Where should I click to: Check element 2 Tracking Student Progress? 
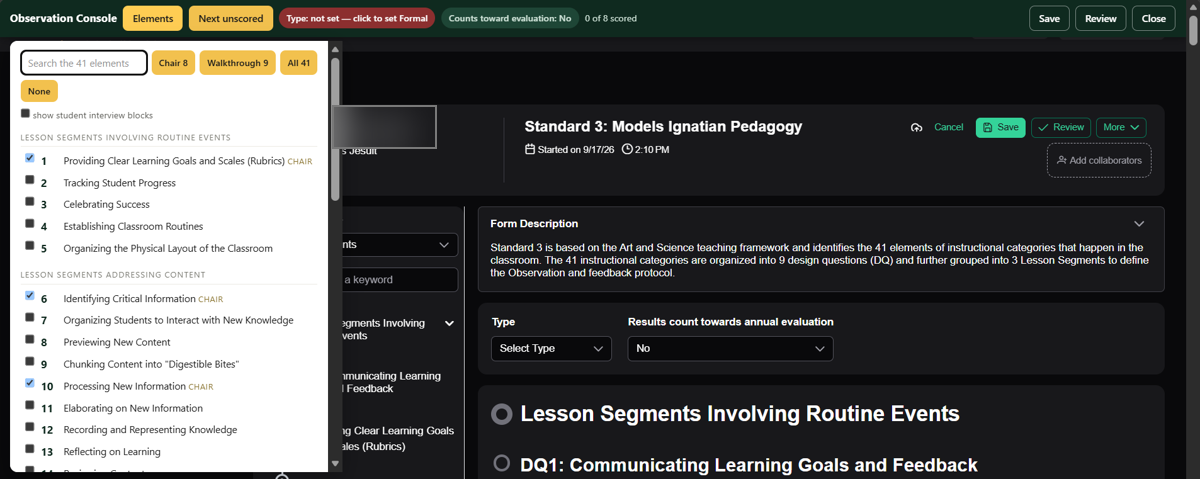click(x=30, y=180)
